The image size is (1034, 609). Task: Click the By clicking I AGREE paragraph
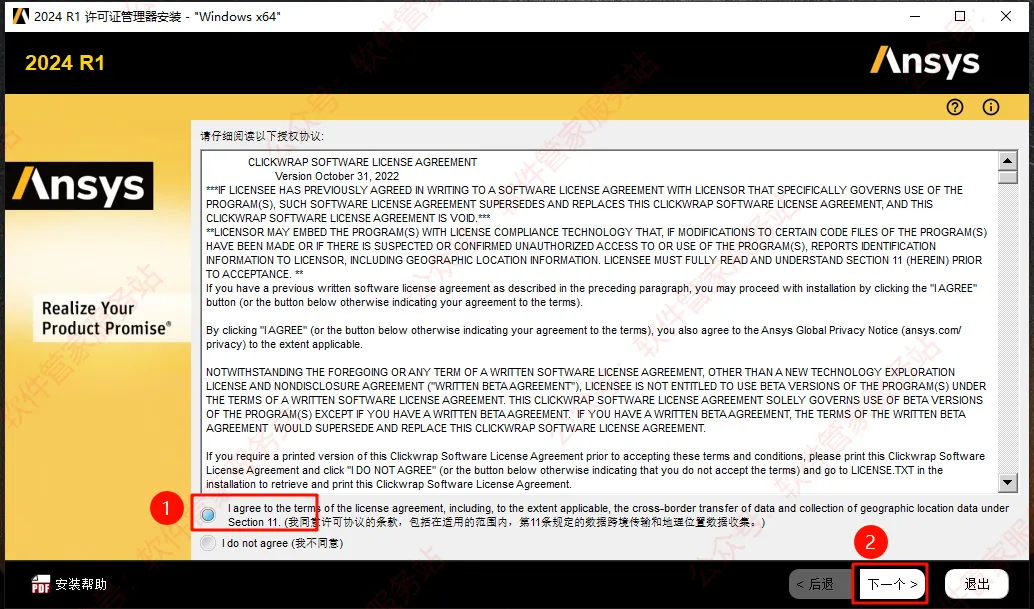coord(584,337)
